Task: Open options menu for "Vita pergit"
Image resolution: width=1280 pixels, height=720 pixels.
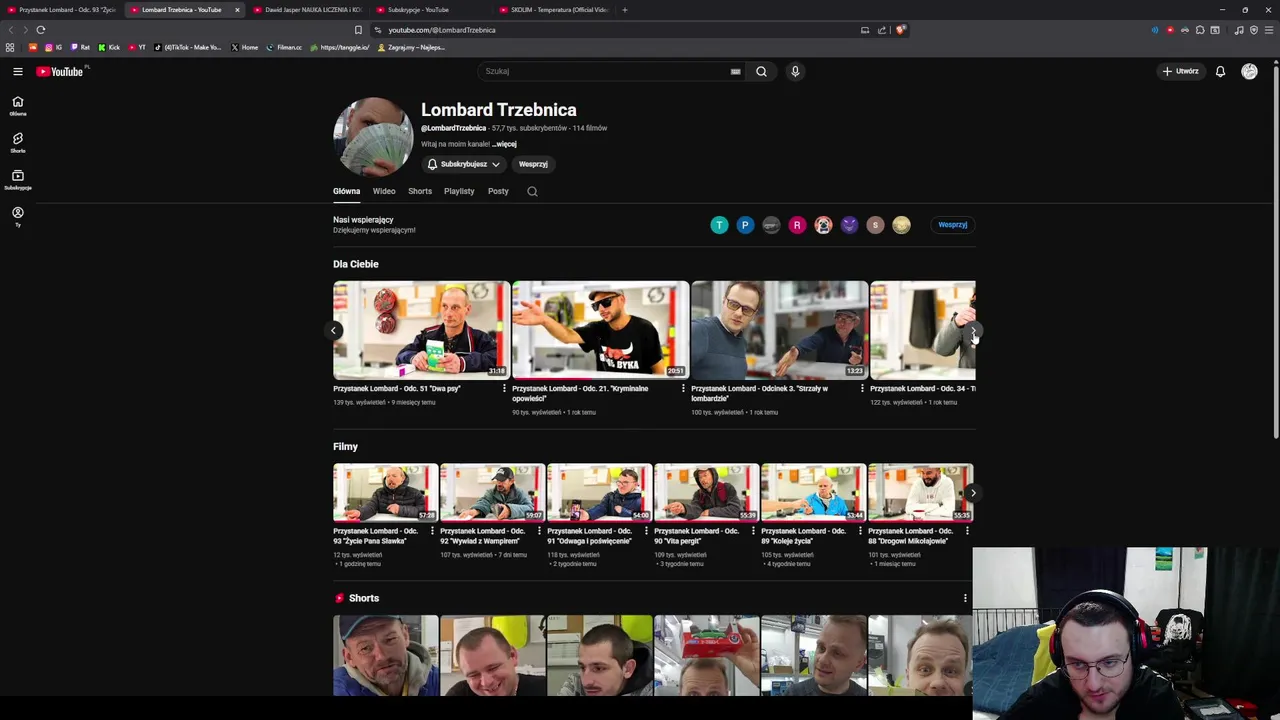Action: (753, 531)
